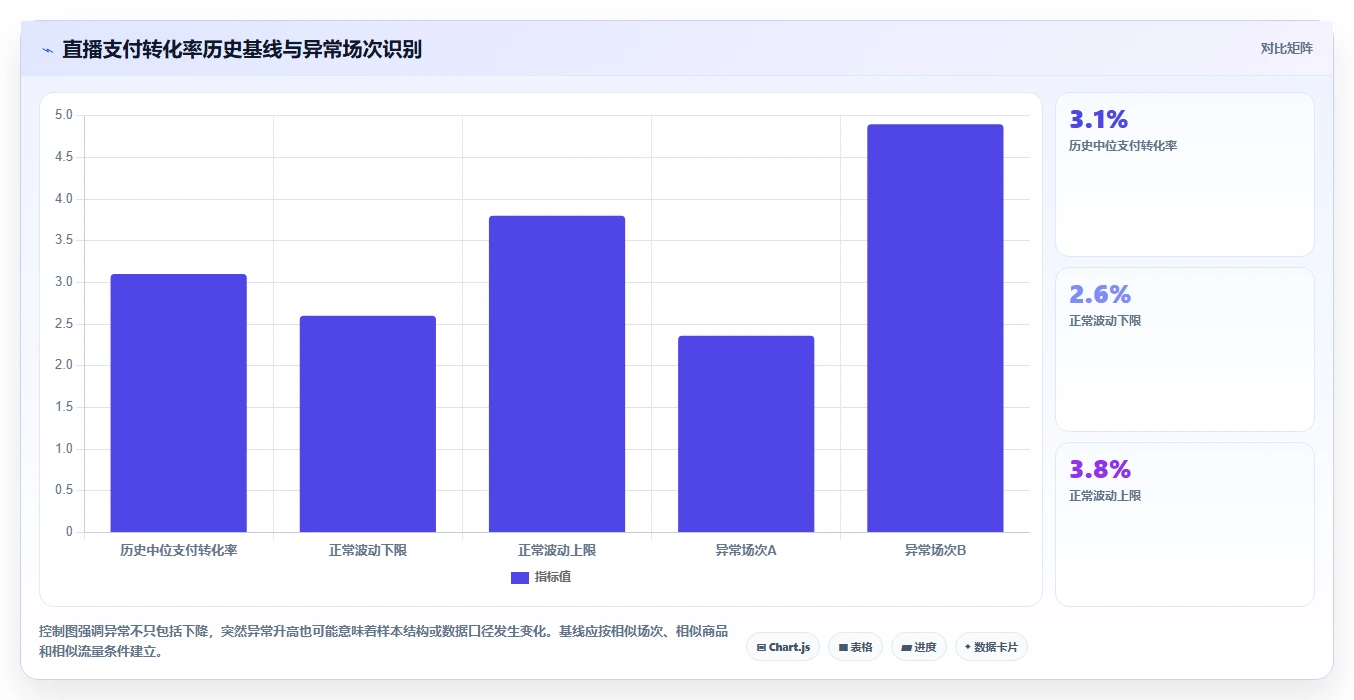This screenshot has width=1354, height=700.
Task: Click the 异常场次B axis label
Action: tap(935, 550)
